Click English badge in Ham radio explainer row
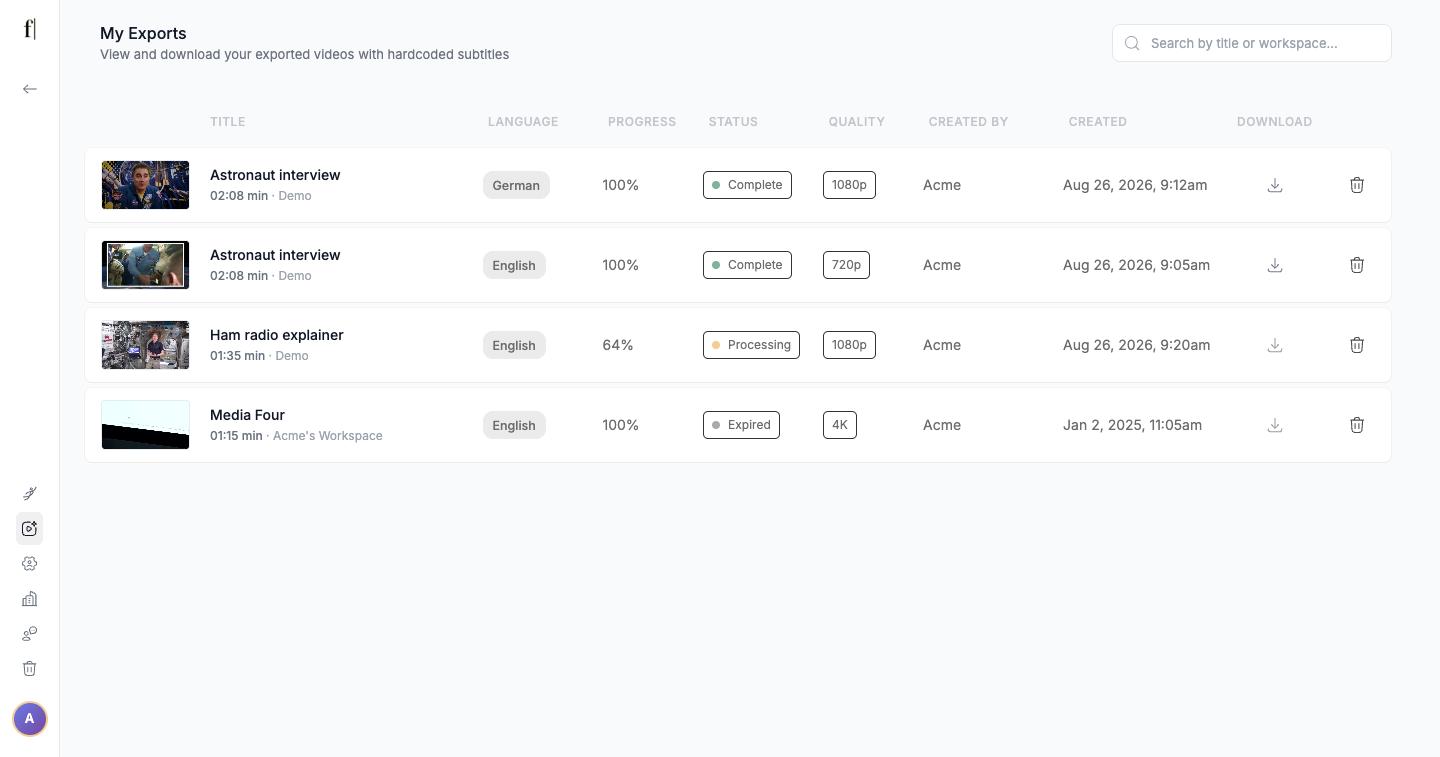The width and height of the screenshot is (1440, 757). 514,345
